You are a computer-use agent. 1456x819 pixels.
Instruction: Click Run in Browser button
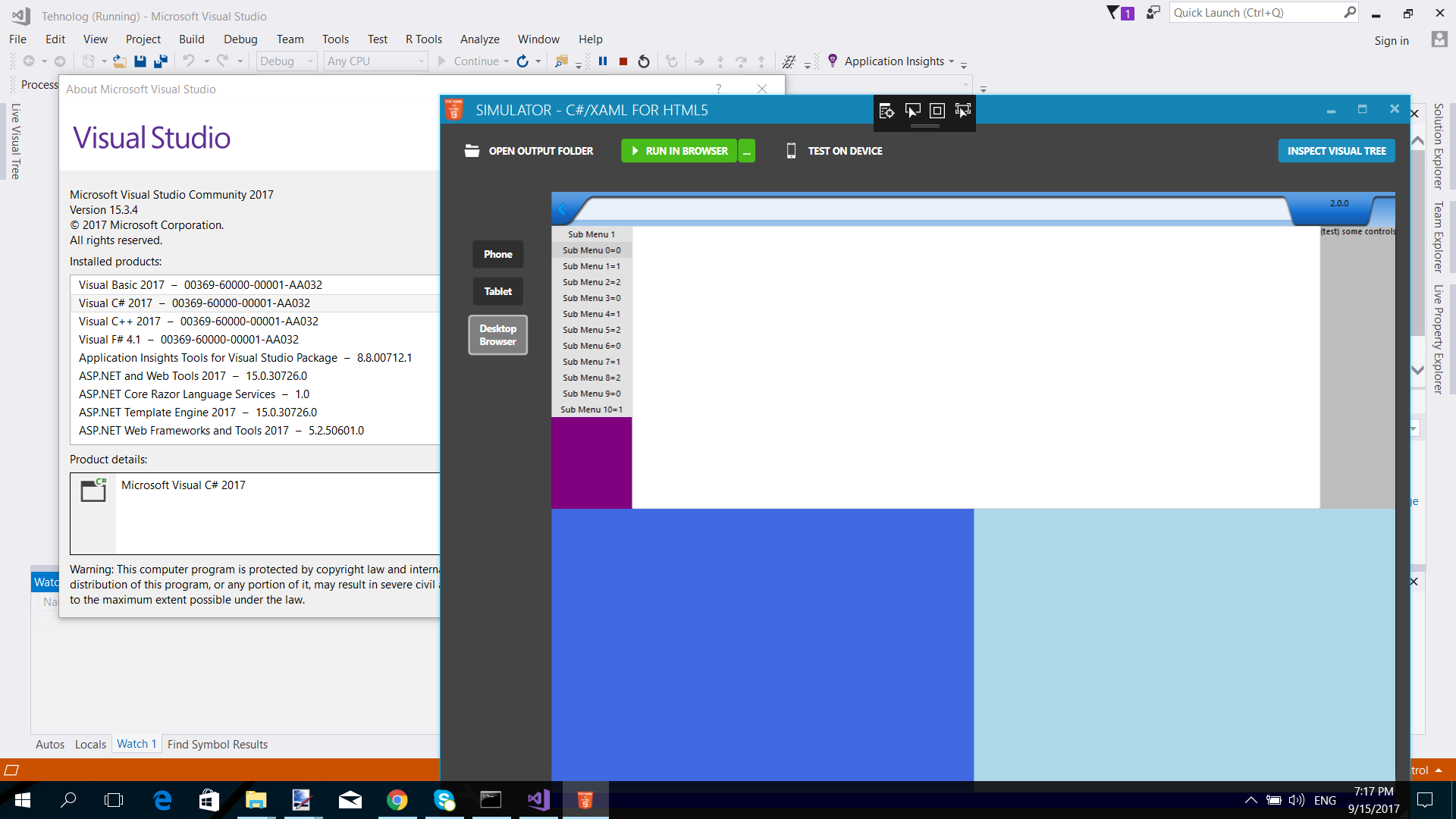tap(679, 151)
